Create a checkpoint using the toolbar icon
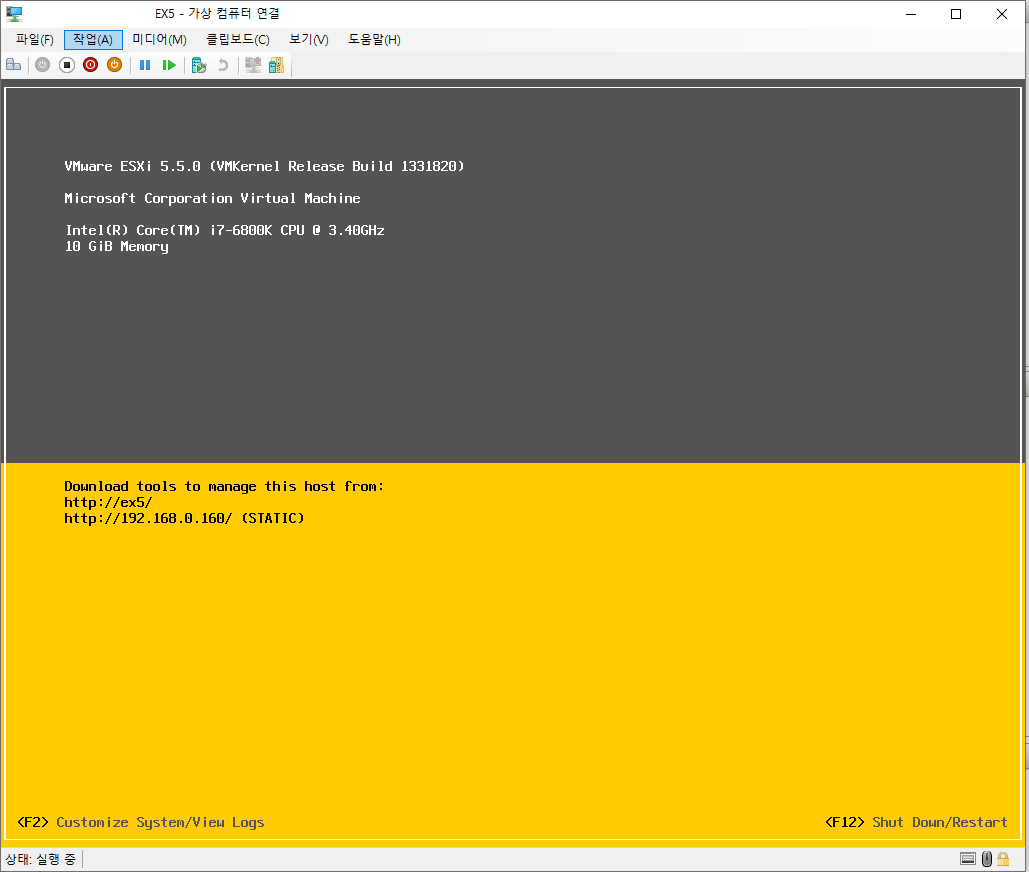 point(199,65)
